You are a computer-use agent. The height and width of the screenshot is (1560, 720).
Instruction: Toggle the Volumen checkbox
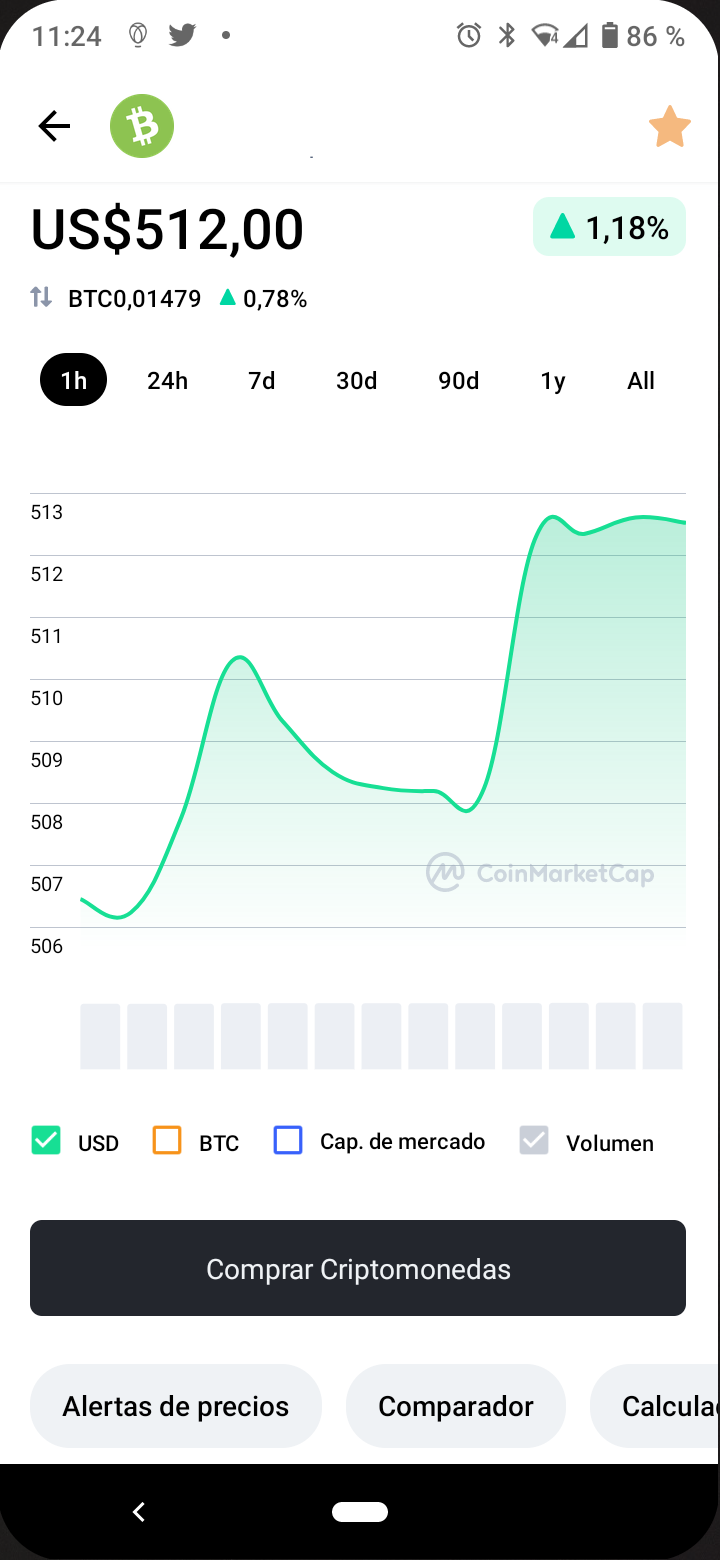[x=534, y=1141]
